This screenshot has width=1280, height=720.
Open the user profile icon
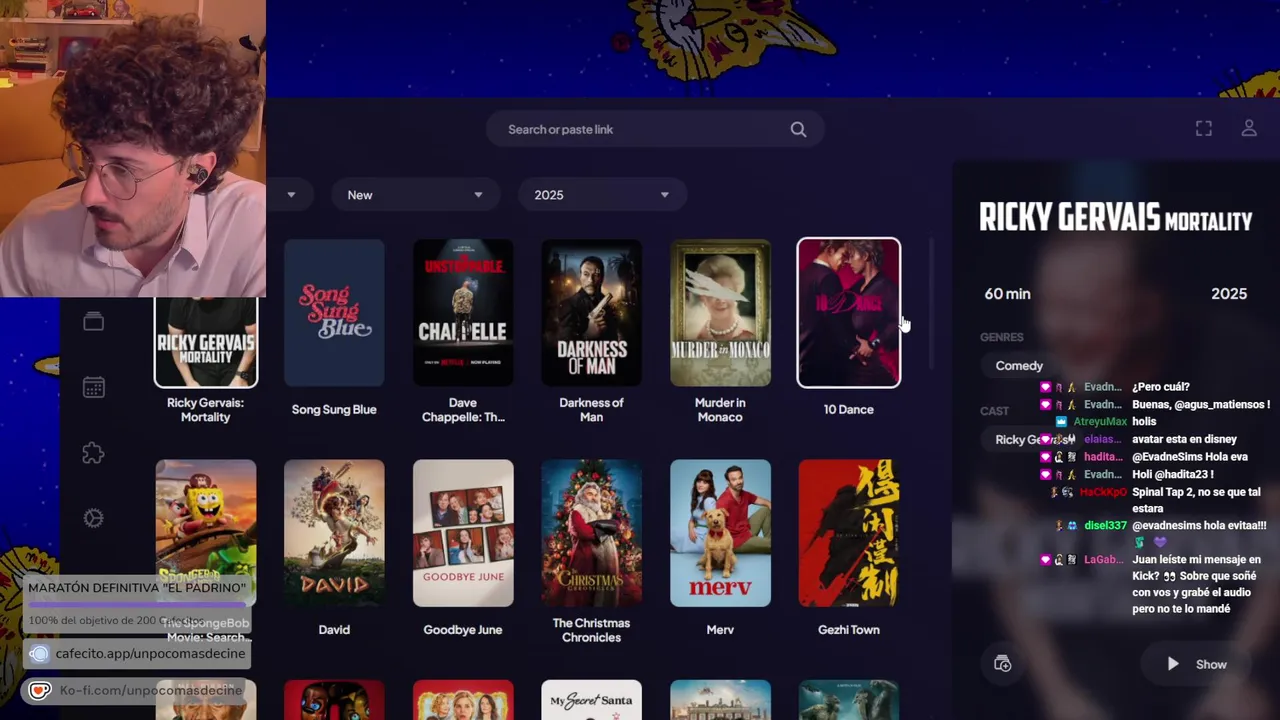1249,129
